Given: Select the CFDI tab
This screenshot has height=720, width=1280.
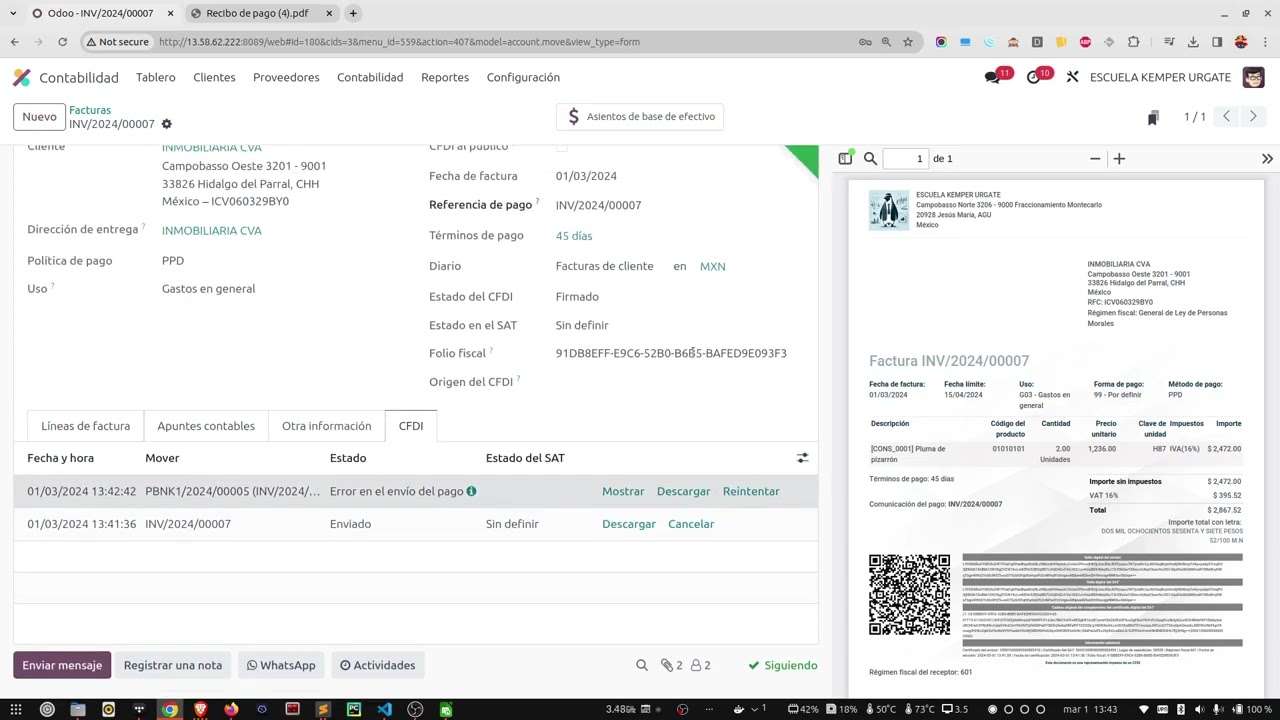Looking at the screenshot, I should pyautogui.click(x=411, y=426).
